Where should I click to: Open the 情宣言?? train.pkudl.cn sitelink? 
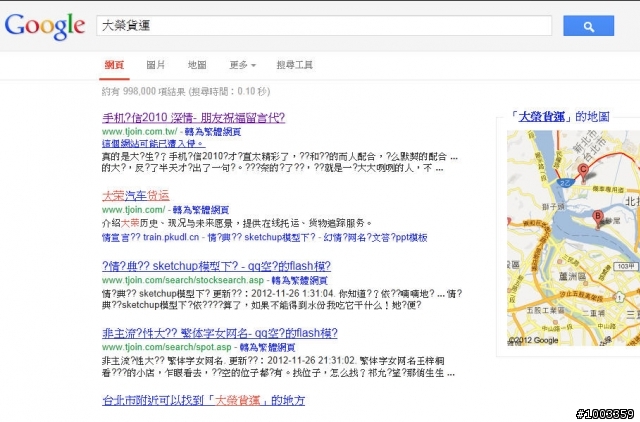click(x=151, y=237)
